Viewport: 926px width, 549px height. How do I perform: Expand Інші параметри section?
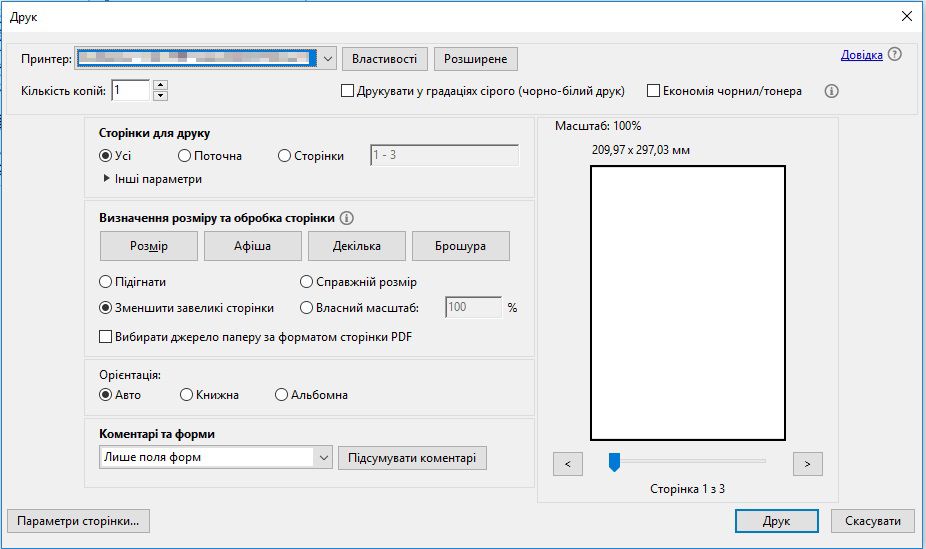click(x=106, y=178)
